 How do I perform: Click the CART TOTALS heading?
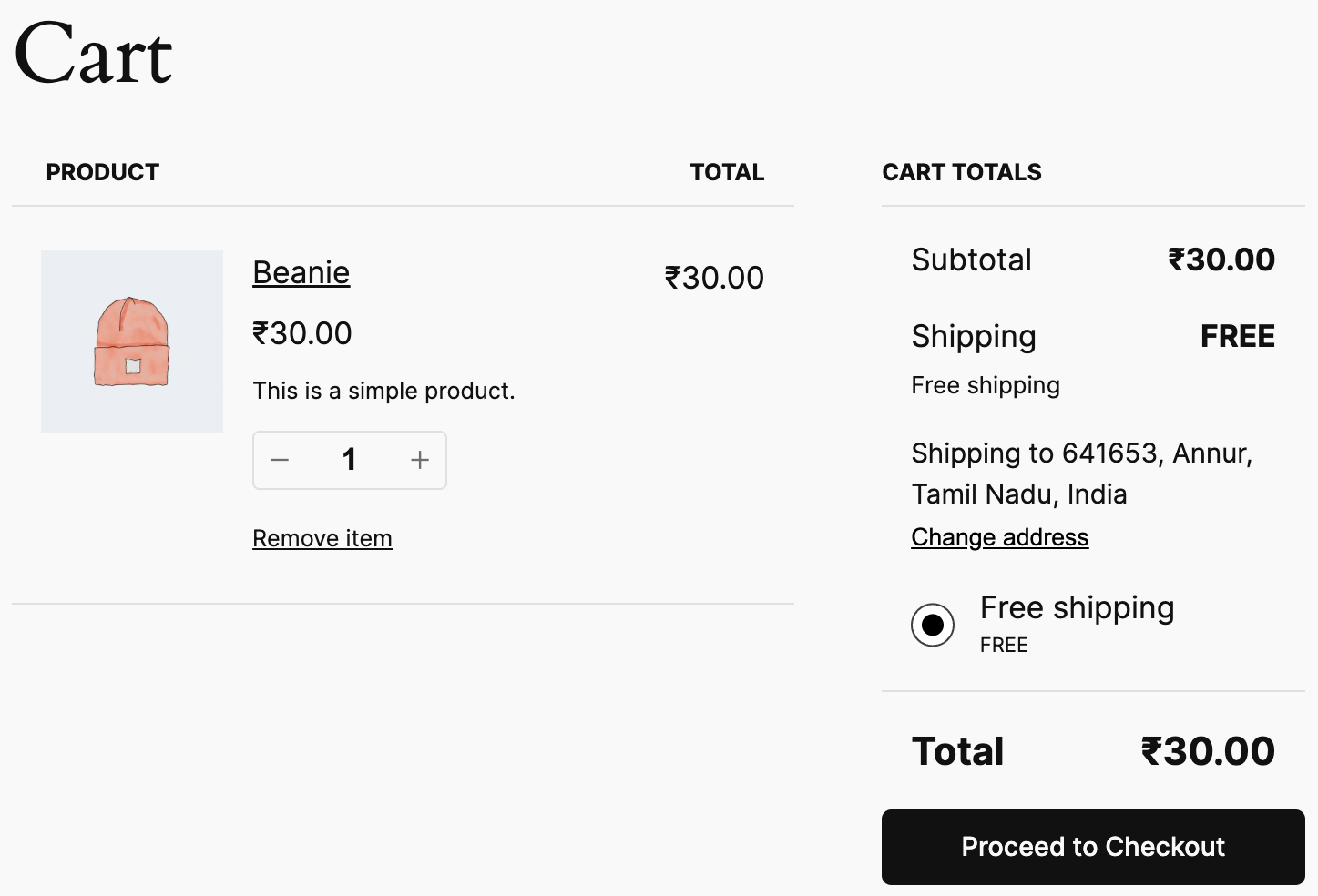pyautogui.click(x=962, y=172)
